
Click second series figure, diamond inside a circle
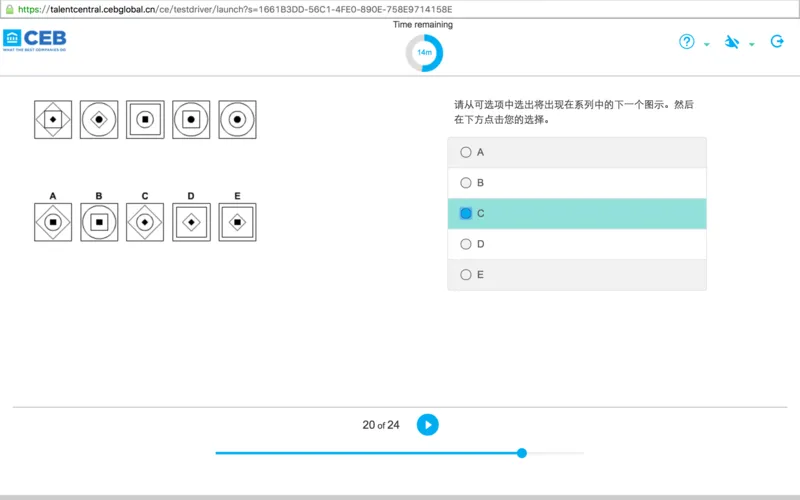click(x=99, y=119)
